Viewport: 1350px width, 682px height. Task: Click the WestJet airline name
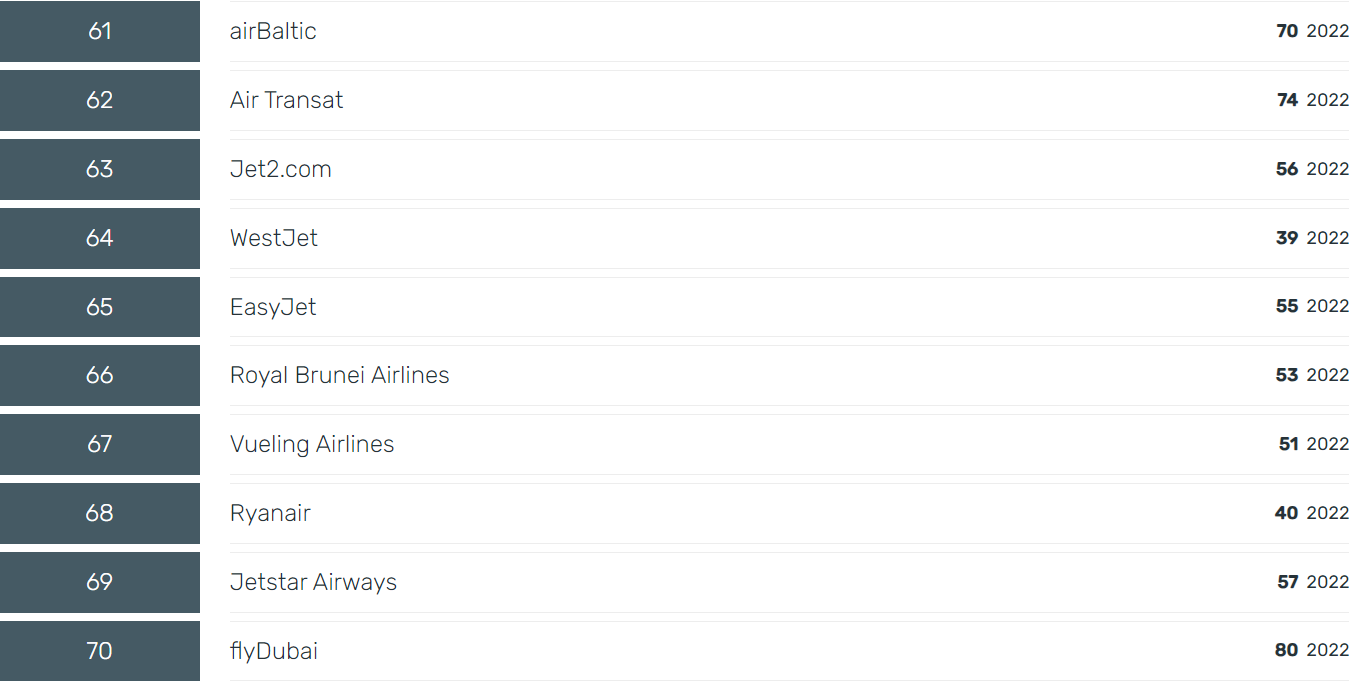[x=274, y=238]
